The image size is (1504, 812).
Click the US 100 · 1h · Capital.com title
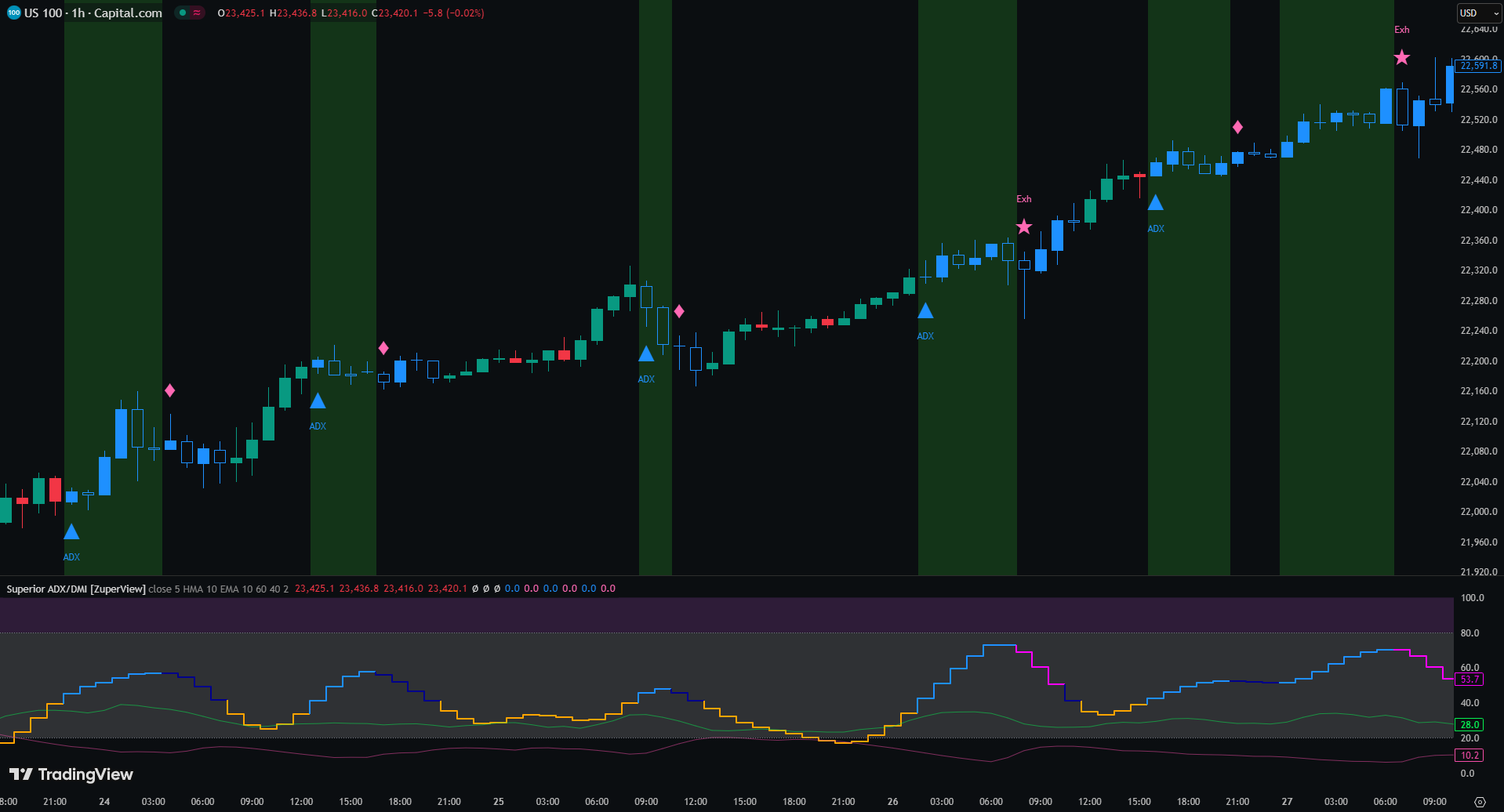(93, 13)
